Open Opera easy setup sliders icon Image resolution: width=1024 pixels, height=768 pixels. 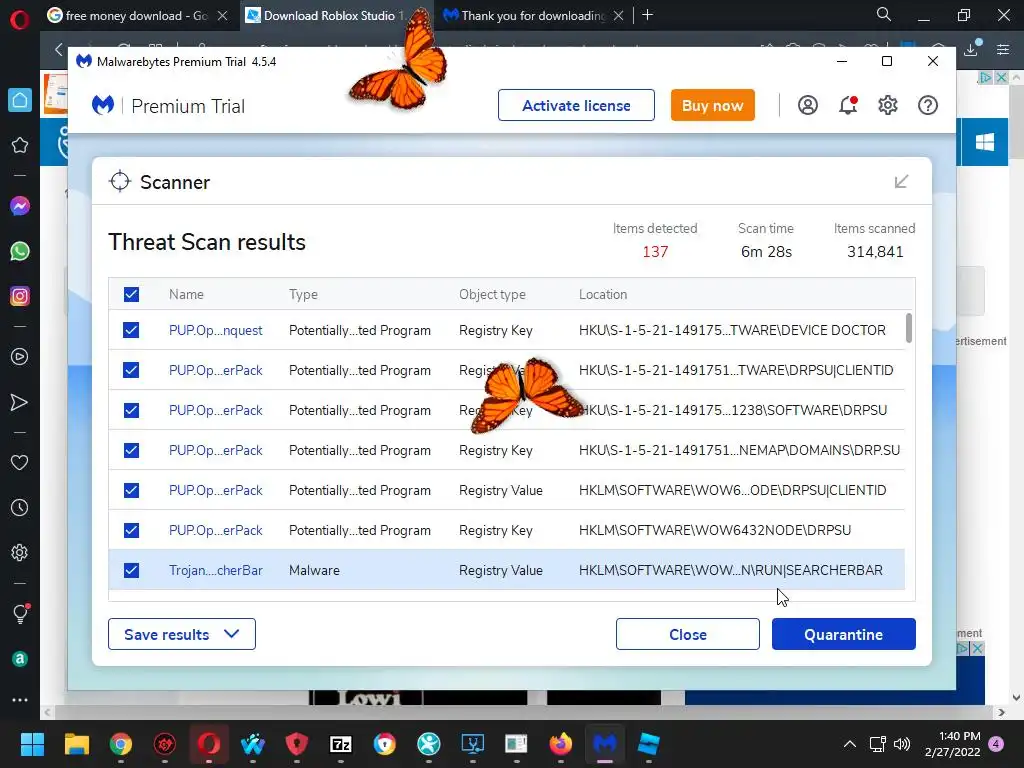pos(1003,49)
